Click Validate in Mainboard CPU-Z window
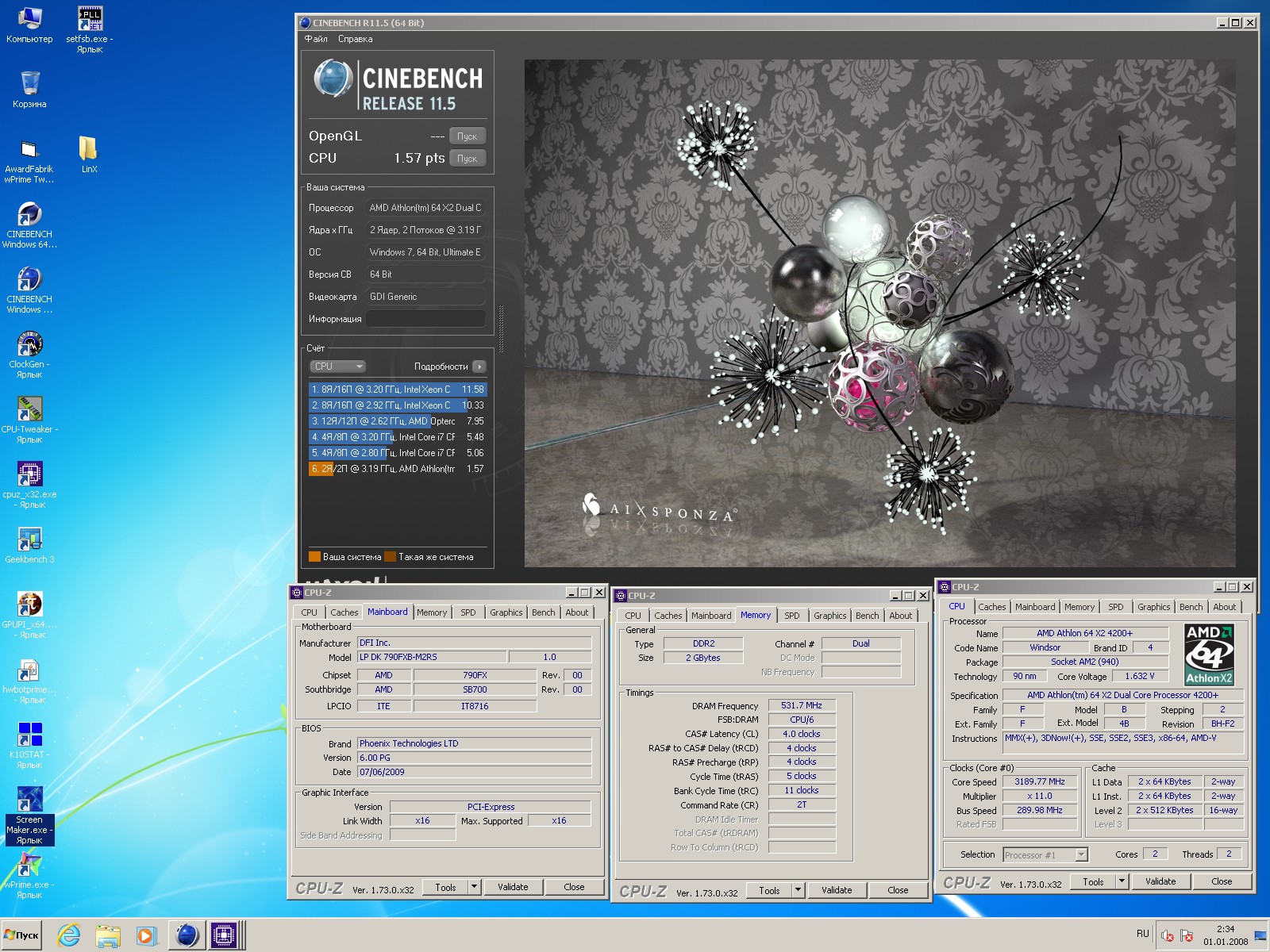1270x952 pixels. click(513, 888)
